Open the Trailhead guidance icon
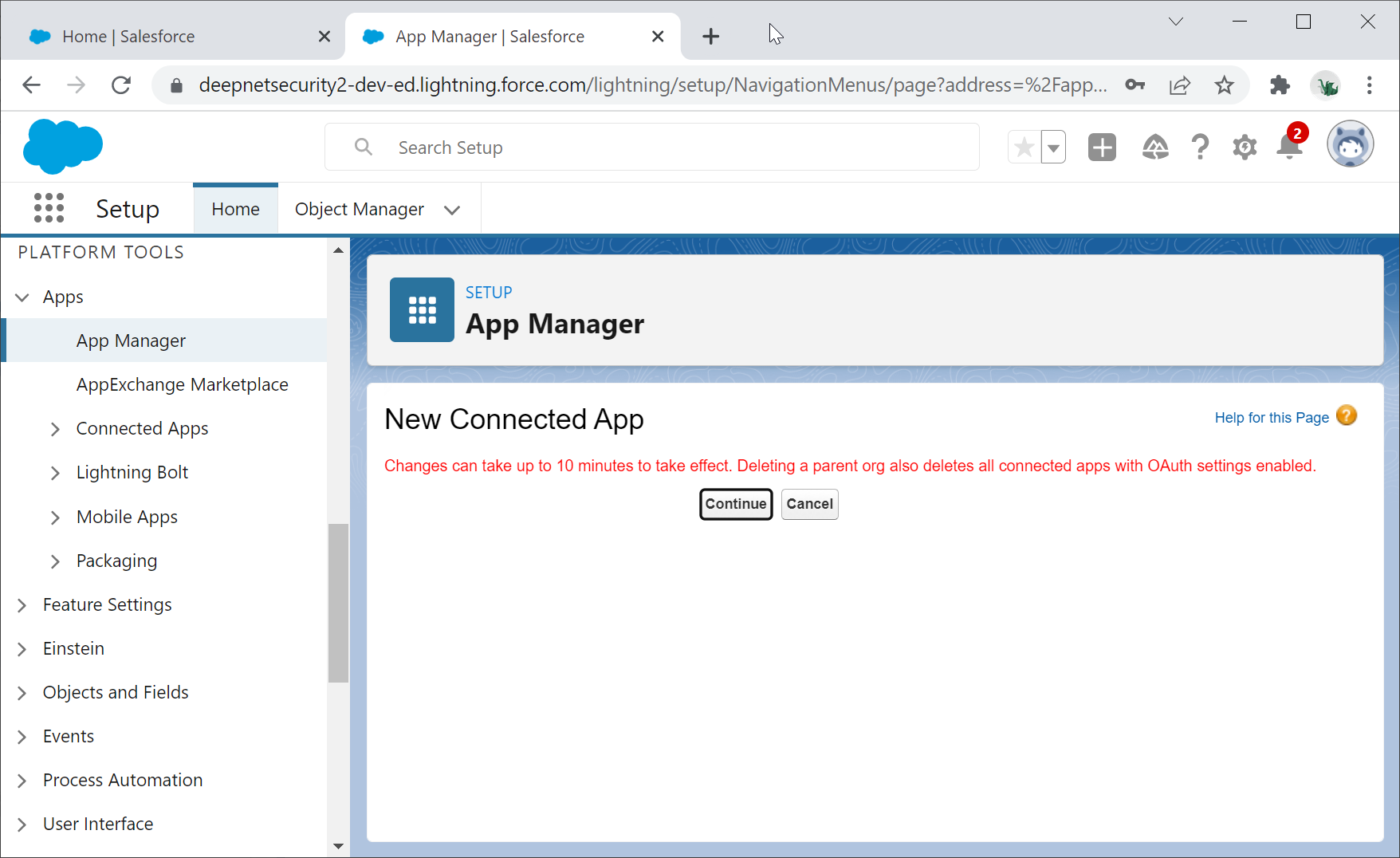This screenshot has height=858, width=1400. click(x=1154, y=148)
